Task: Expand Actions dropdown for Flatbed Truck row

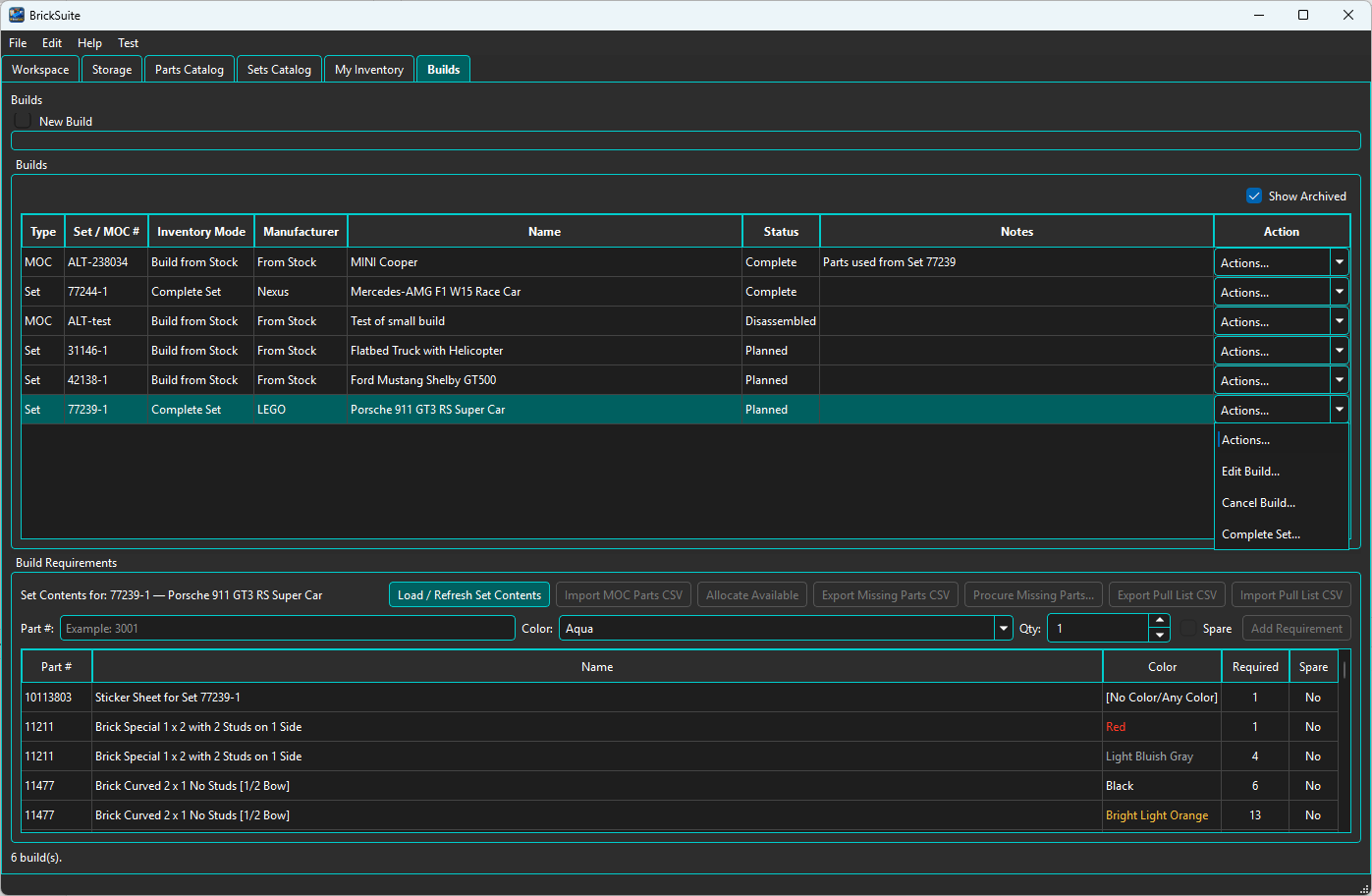Action: click(x=1339, y=351)
